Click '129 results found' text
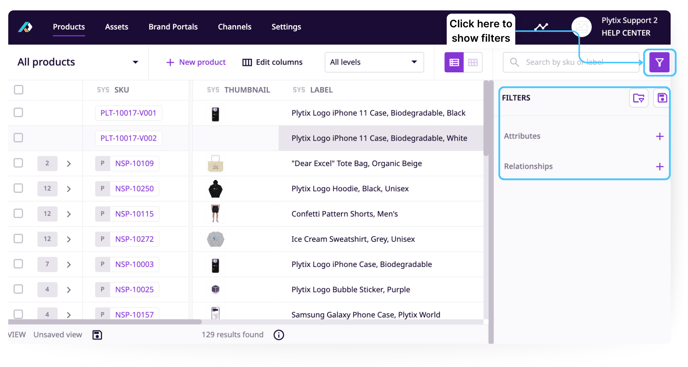This screenshot has width=688, height=367. click(232, 335)
